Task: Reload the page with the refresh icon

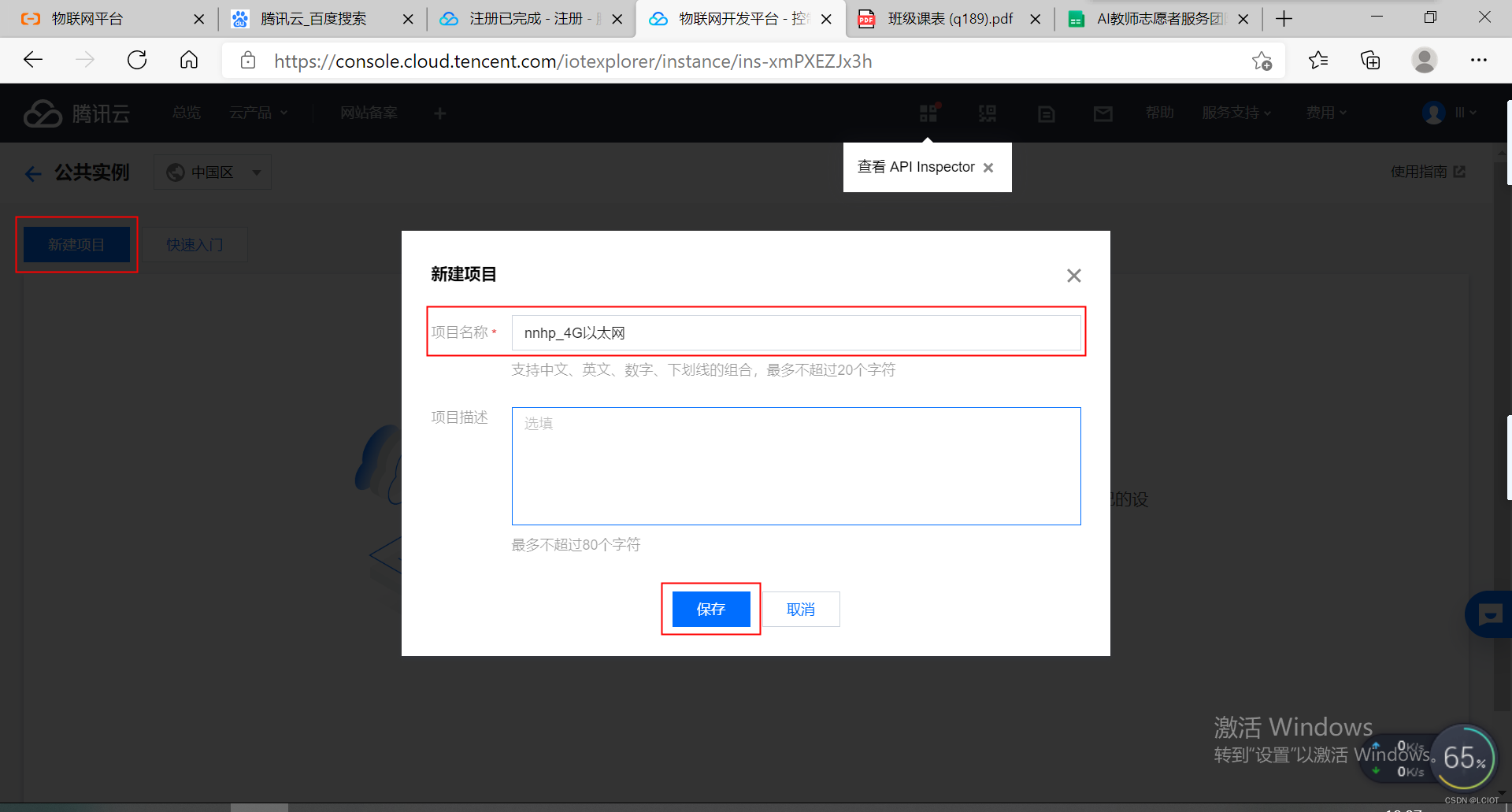Action: (137, 60)
